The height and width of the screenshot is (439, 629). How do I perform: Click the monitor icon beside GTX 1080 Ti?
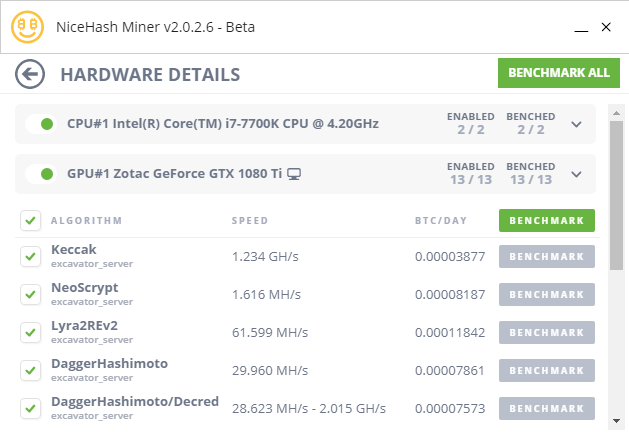pyautogui.click(x=294, y=175)
